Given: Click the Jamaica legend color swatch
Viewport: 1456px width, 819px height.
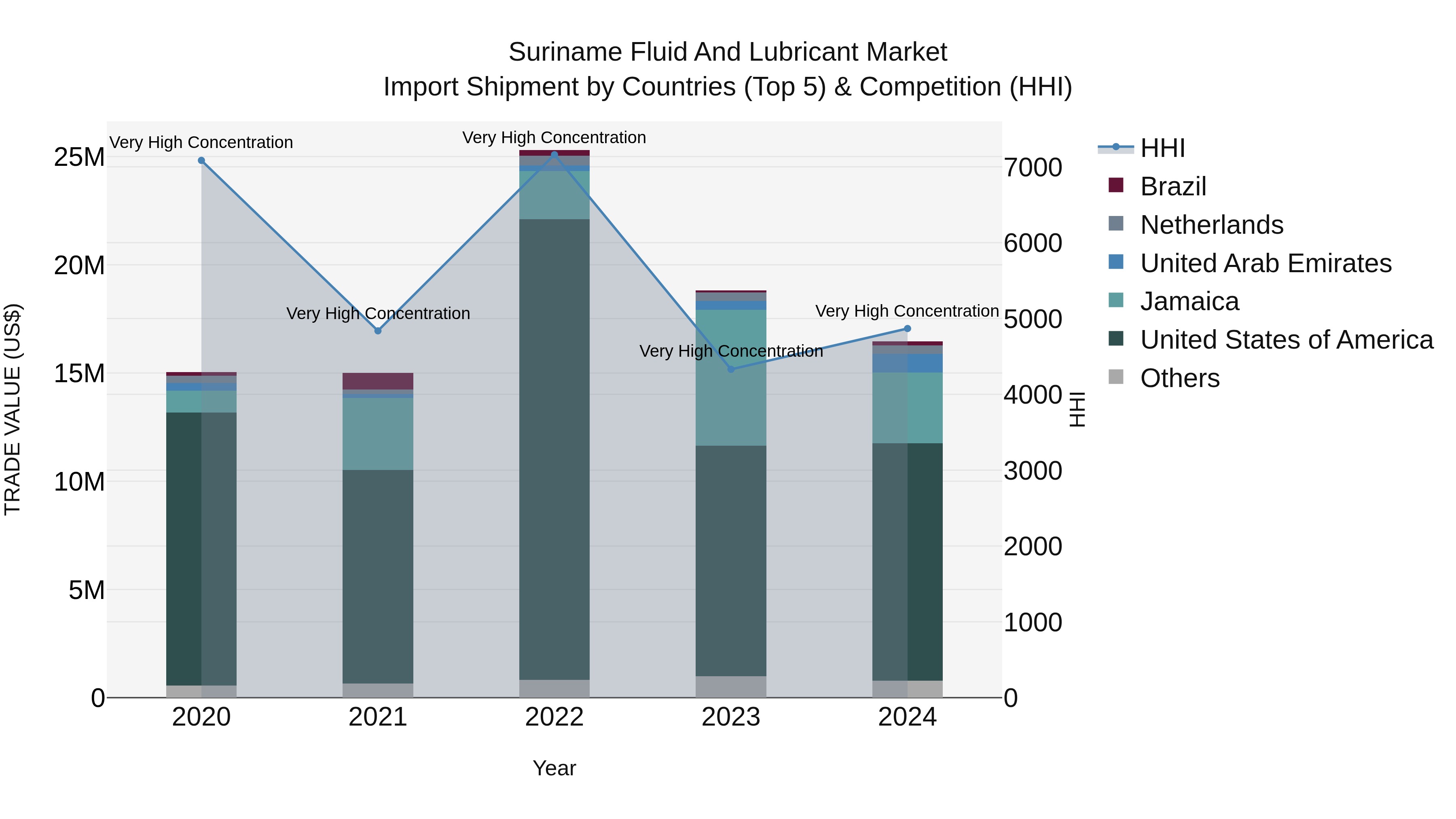Looking at the screenshot, I should (1116, 301).
